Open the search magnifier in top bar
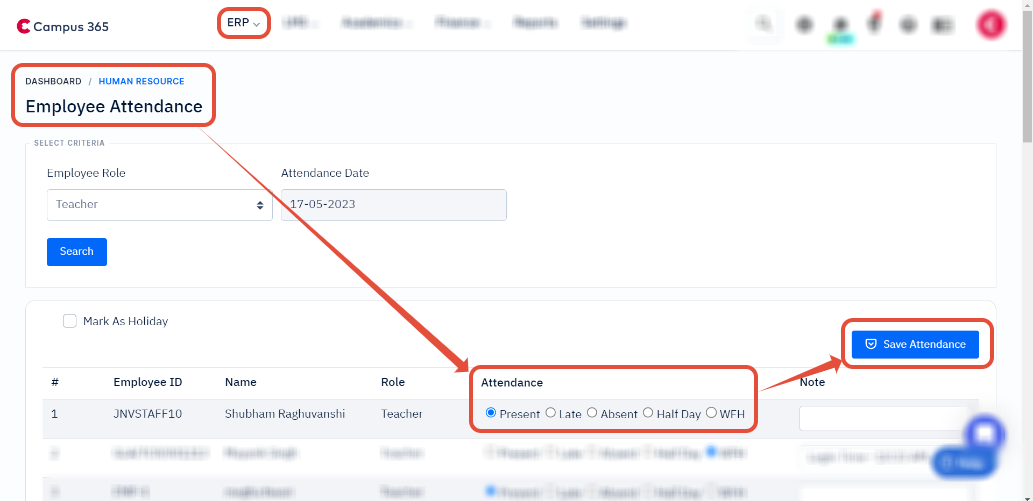The height and width of the screenshot is (501, 1033). 764,24
